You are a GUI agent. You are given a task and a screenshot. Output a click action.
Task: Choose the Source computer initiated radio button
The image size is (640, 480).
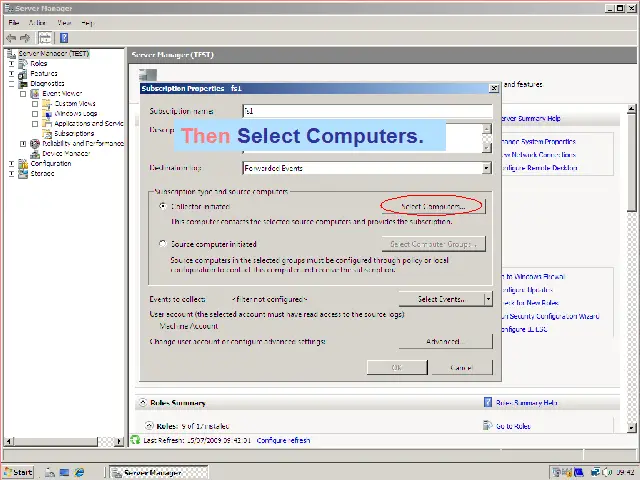pyautogui.click(x=163, y=244)
